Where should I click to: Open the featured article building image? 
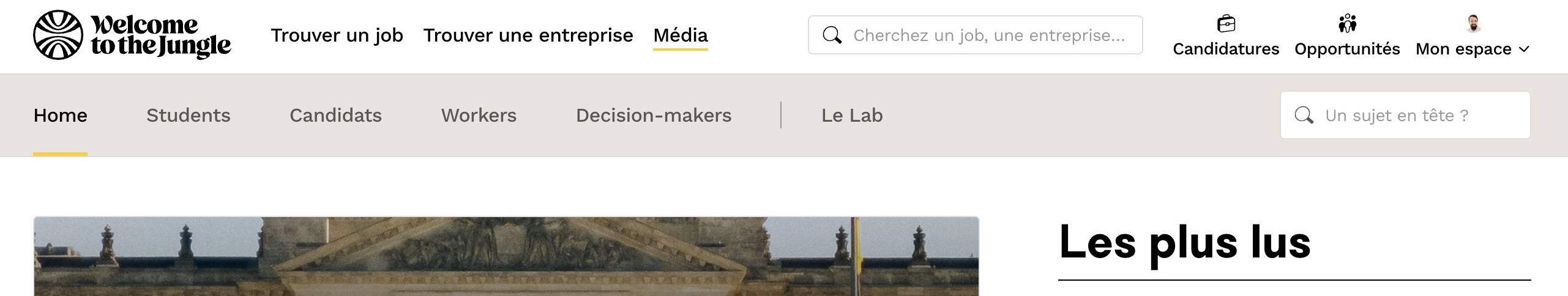[506, 257]
